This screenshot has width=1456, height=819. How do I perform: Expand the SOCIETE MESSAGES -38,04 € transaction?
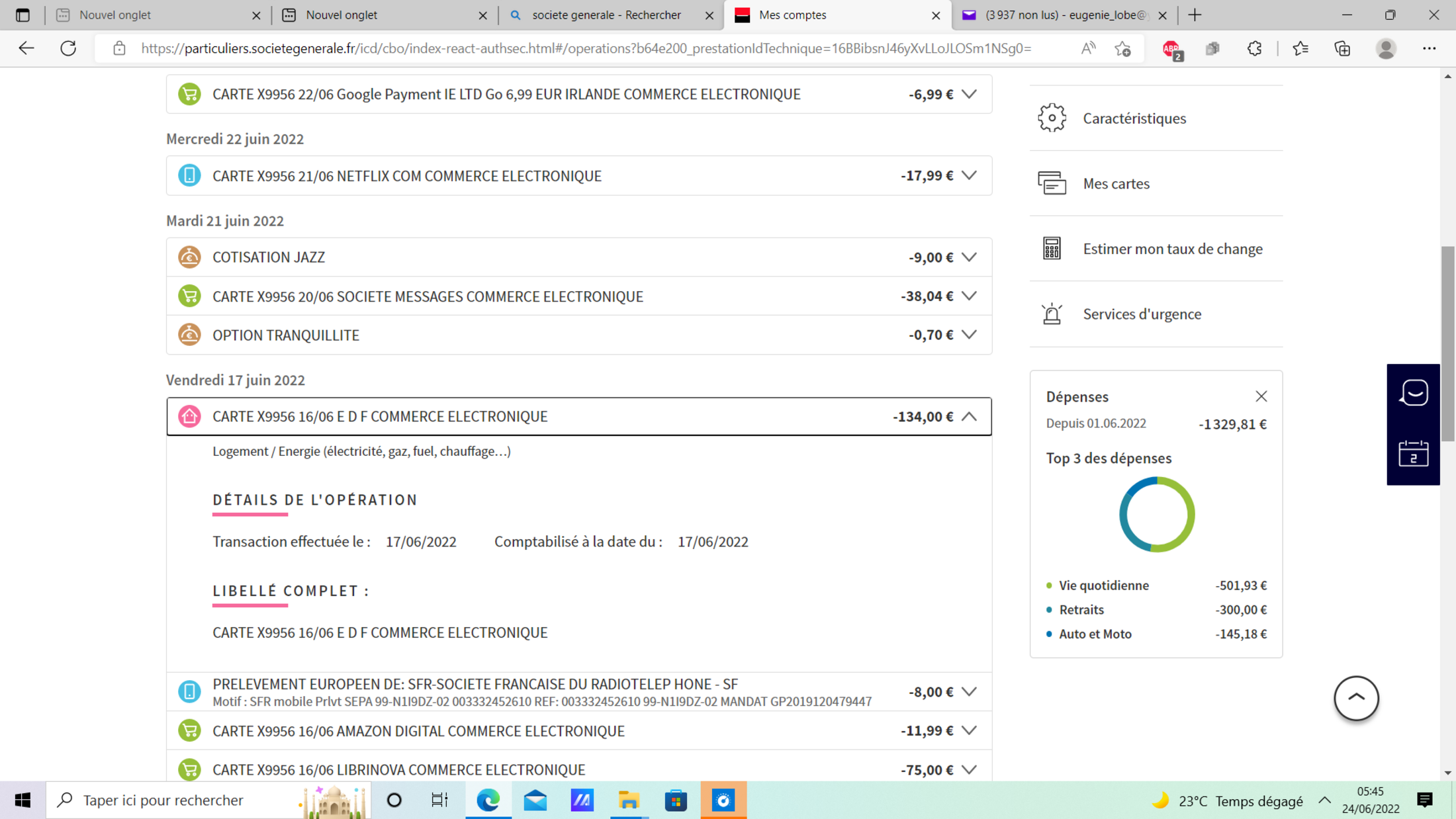click(969, 296)
